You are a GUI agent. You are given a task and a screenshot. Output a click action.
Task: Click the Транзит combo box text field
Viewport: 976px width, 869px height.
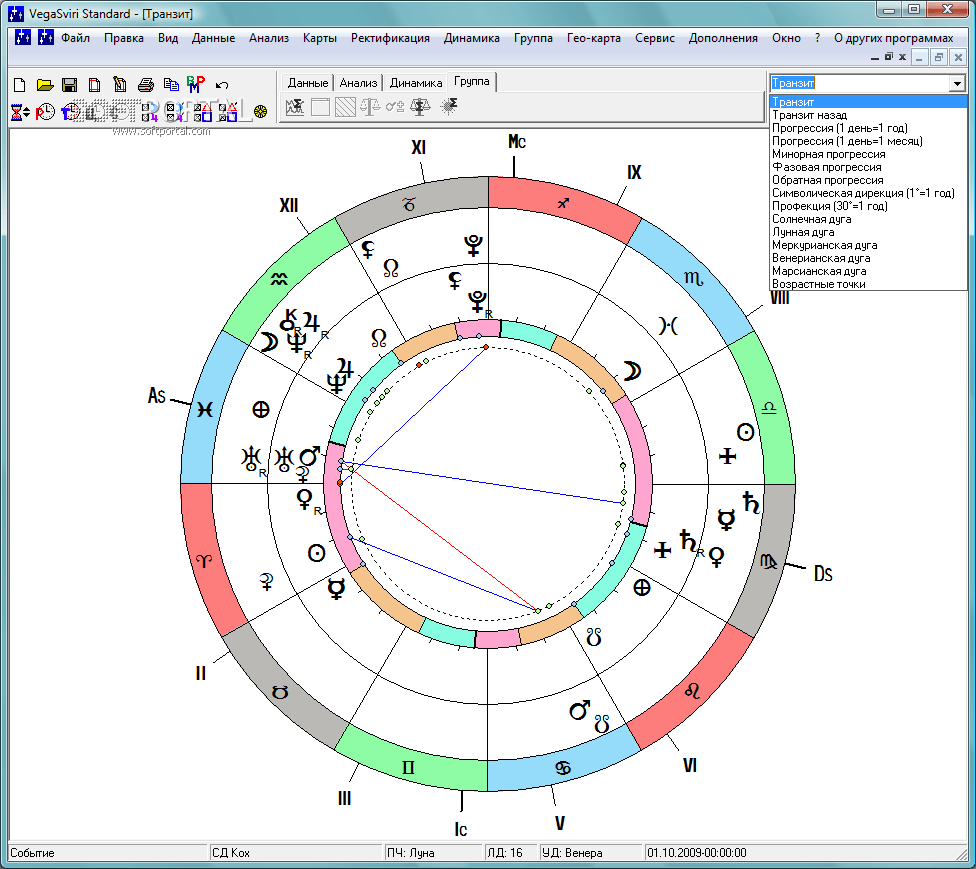860,83
